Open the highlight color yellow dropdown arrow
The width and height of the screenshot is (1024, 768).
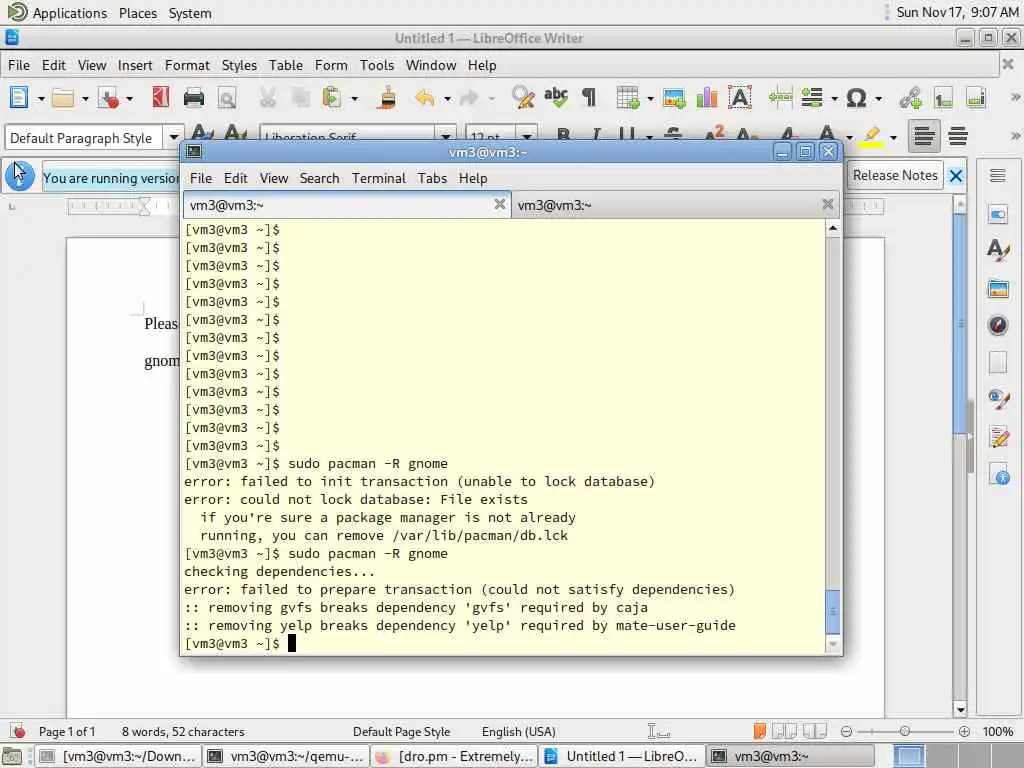click(893, 137)
